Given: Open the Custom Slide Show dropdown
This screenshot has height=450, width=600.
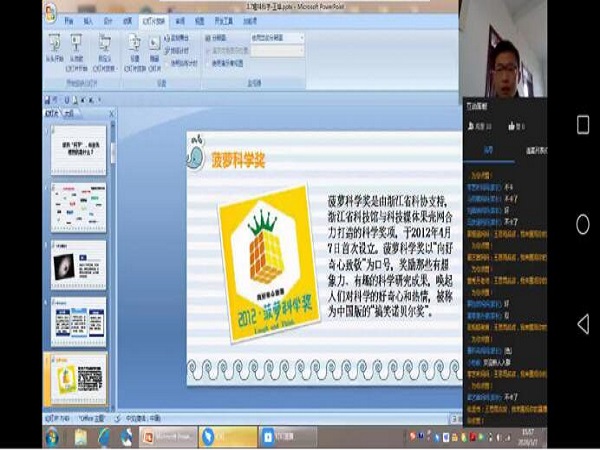Looking at the screenshot, I should 104,52.
